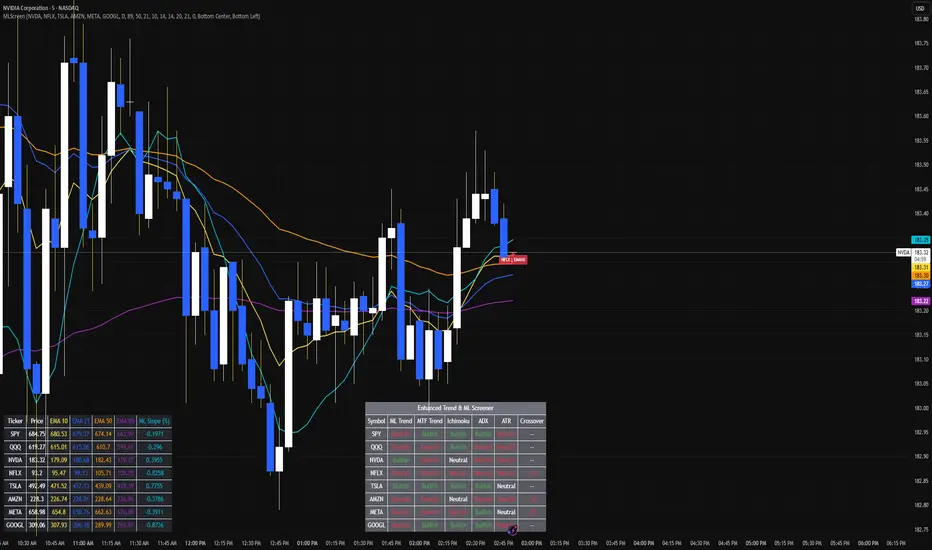This screenshot has width=932, height=550.
Task: Click the 04:00 PM time axis label
Action: (644, 543)
